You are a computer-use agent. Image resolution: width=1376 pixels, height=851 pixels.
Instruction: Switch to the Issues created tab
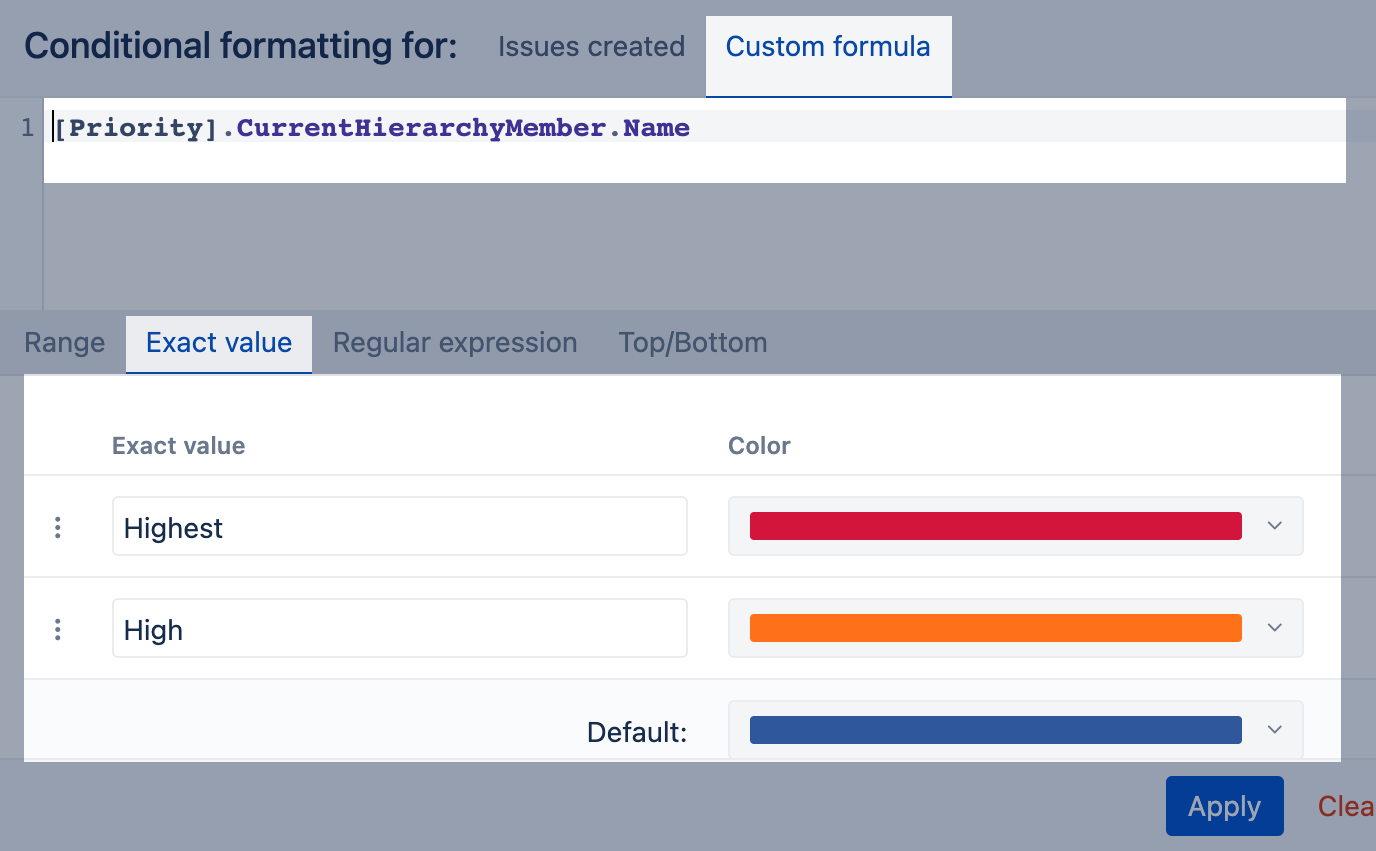coord(591,47)
